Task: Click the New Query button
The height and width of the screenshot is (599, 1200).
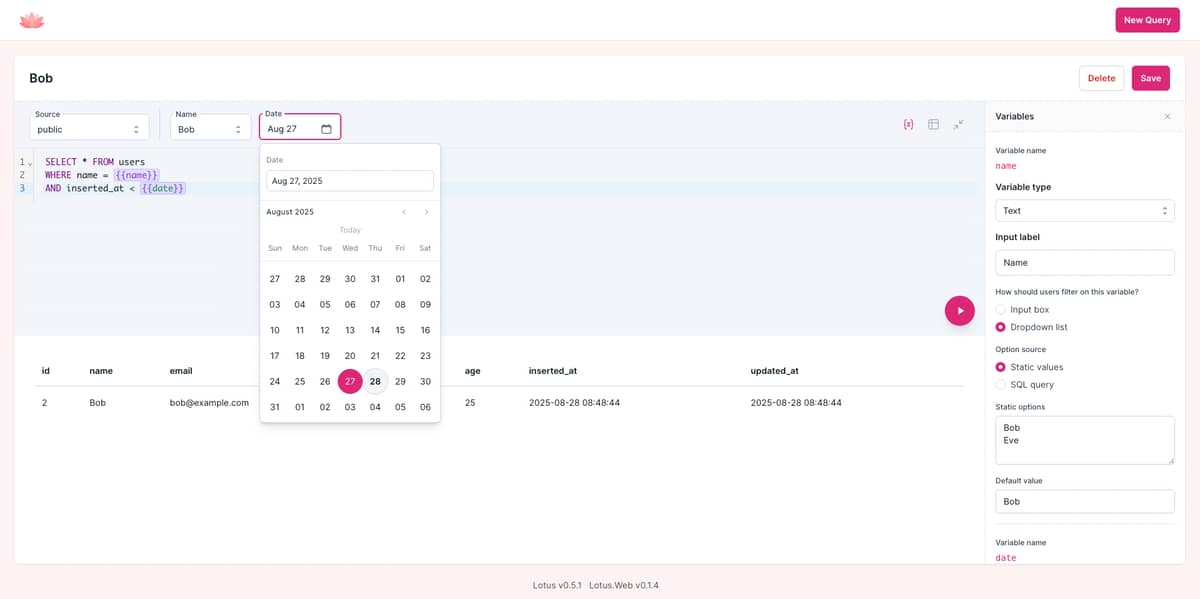Action: [1147, 20]
